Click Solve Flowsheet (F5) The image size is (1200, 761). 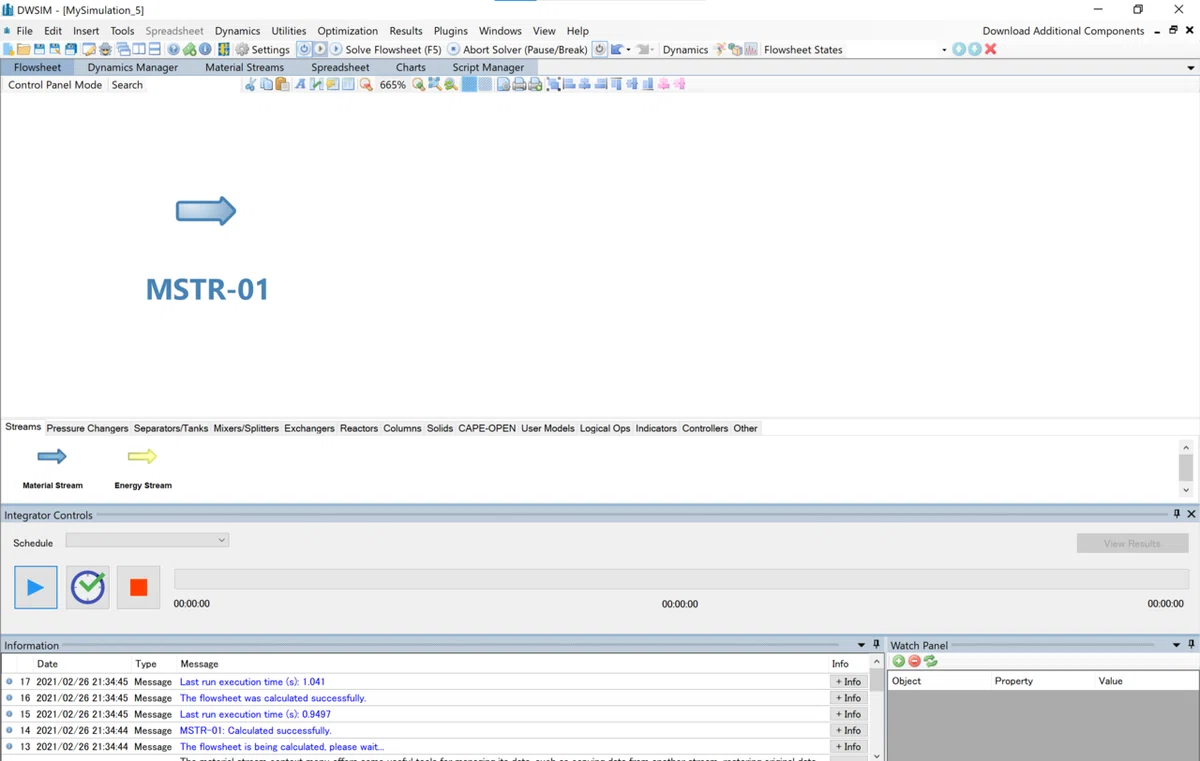pyautogui.click(x=386, y=49)
